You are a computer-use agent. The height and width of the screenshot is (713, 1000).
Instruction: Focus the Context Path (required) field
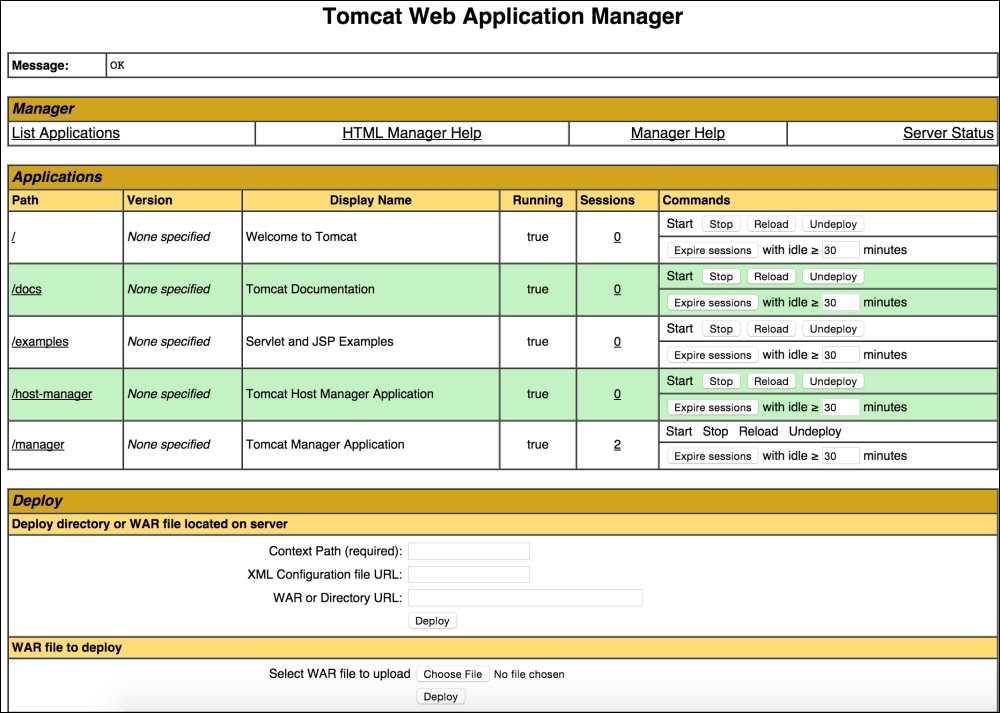pyautogui.click(x=469, y=551)
